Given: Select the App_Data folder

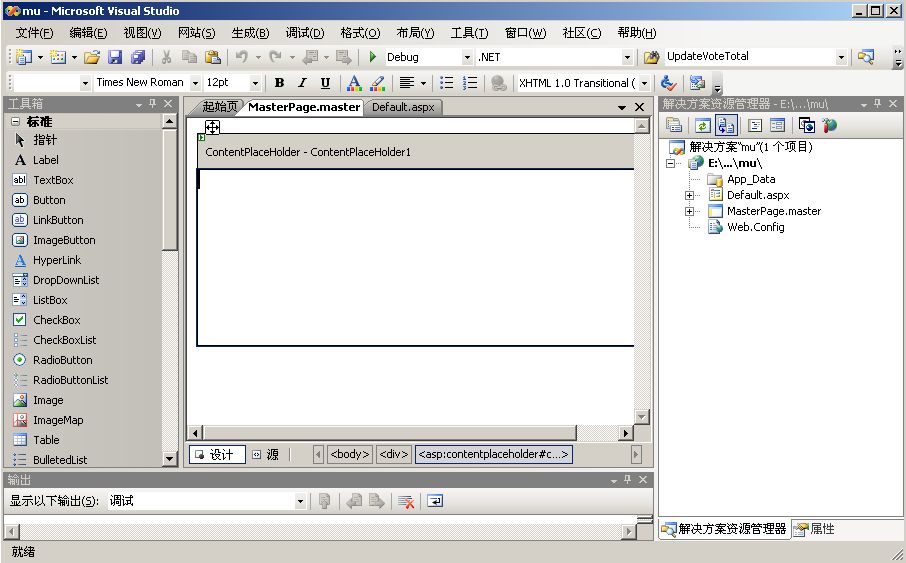Looking at the screenshot, I should click(x=751, y=179).
